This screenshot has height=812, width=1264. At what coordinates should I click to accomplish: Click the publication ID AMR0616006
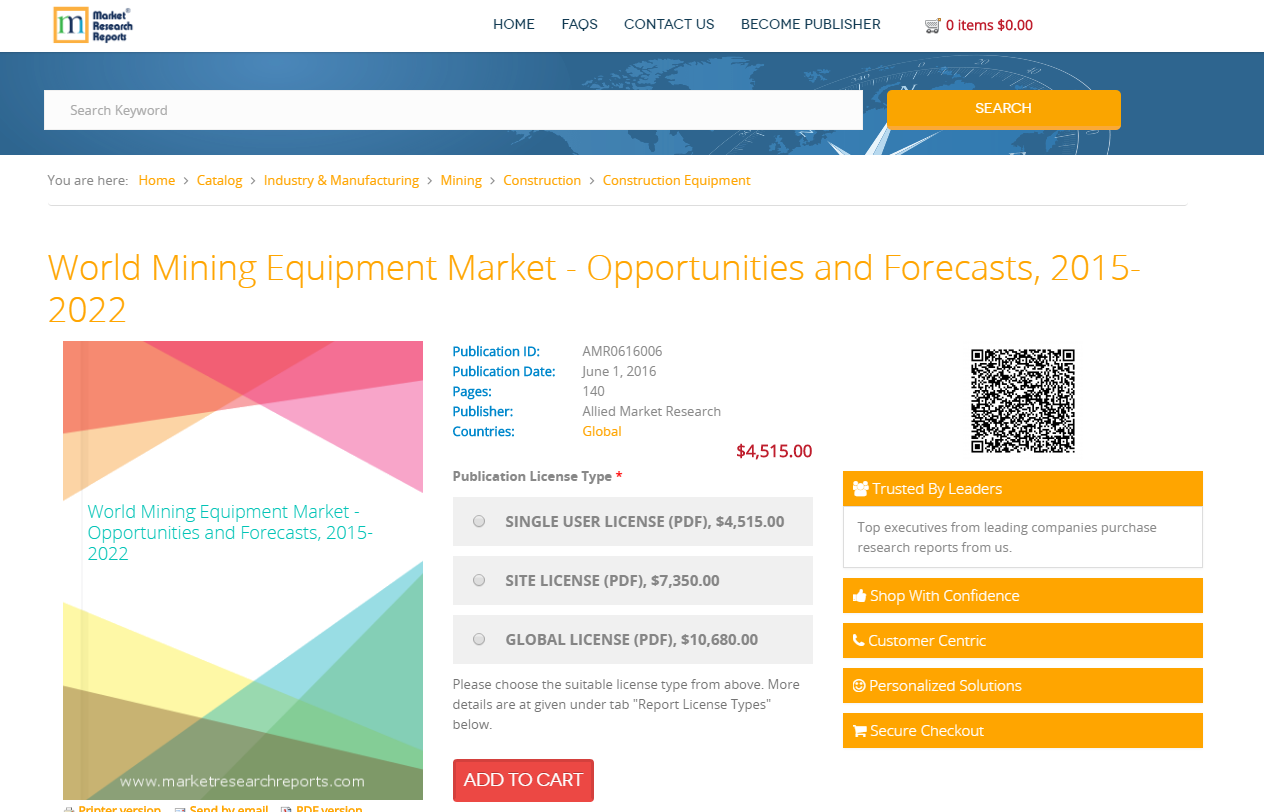(622, 352)
